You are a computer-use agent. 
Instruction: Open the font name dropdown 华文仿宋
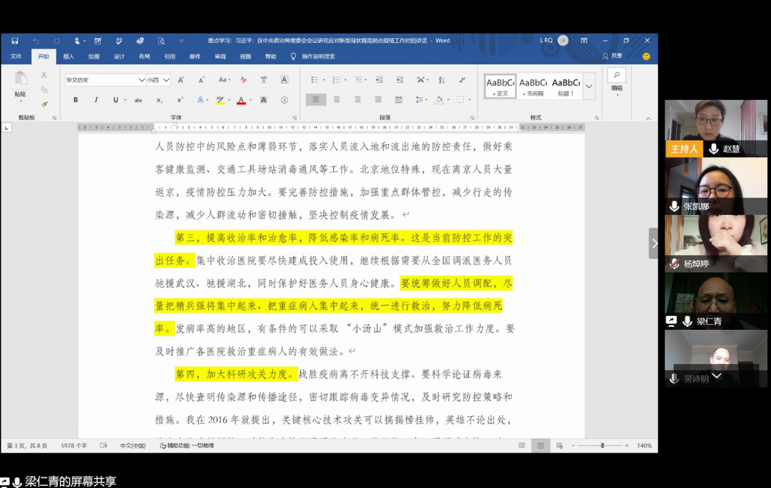click(x=104, y=80)
